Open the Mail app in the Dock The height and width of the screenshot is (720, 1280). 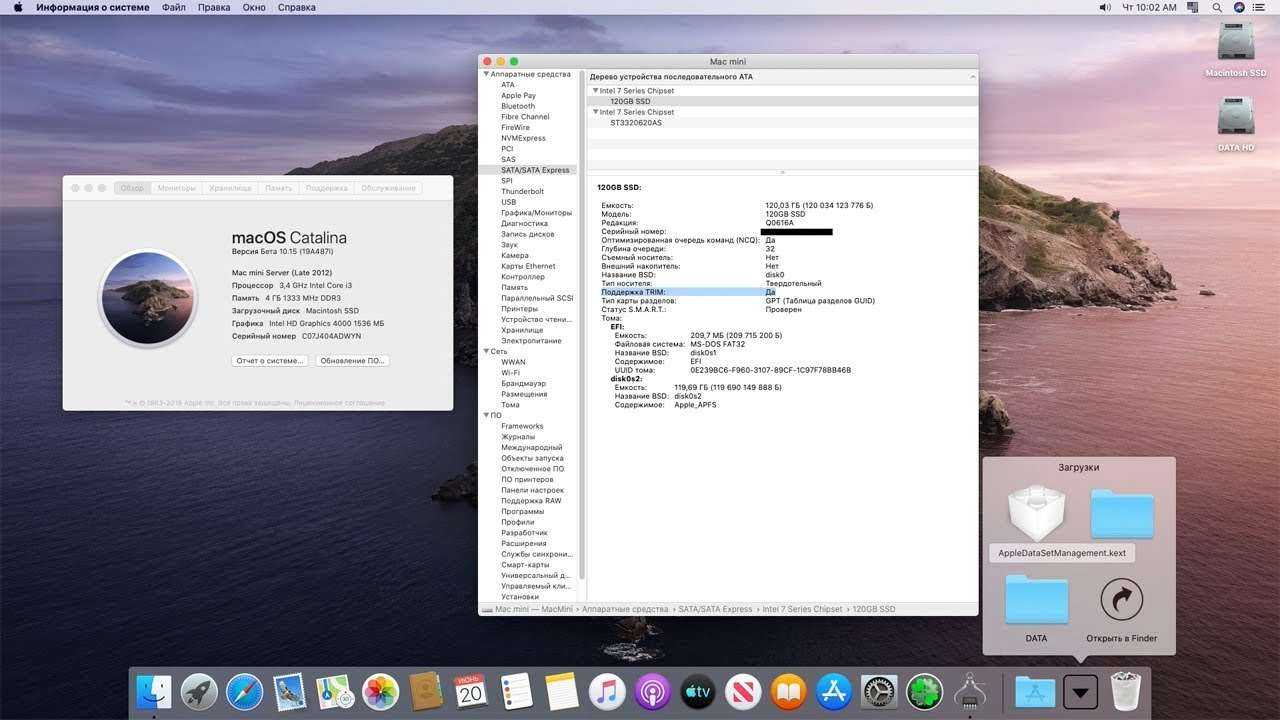click(290, 691)
